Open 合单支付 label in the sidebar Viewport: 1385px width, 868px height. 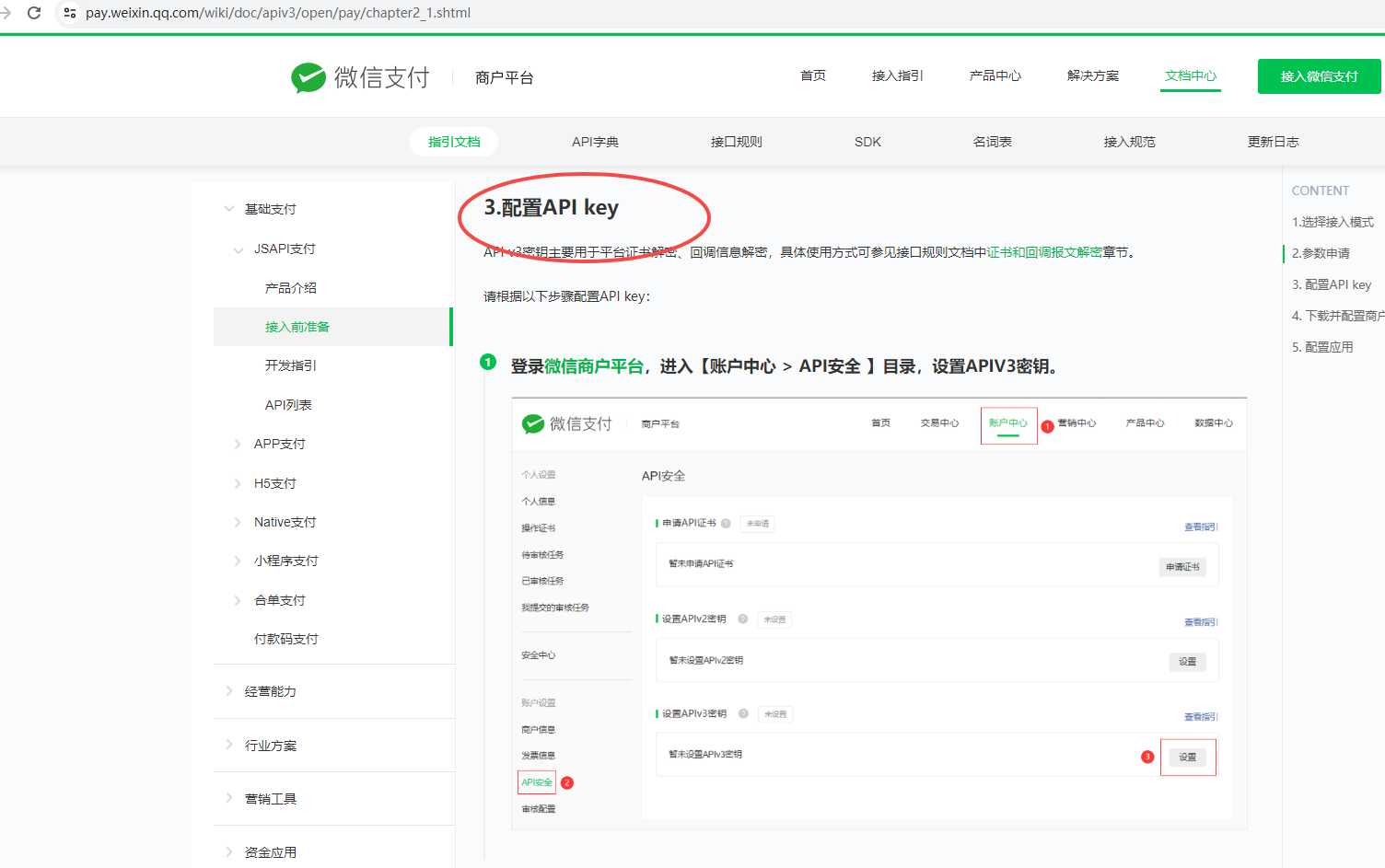pos(280,600)
